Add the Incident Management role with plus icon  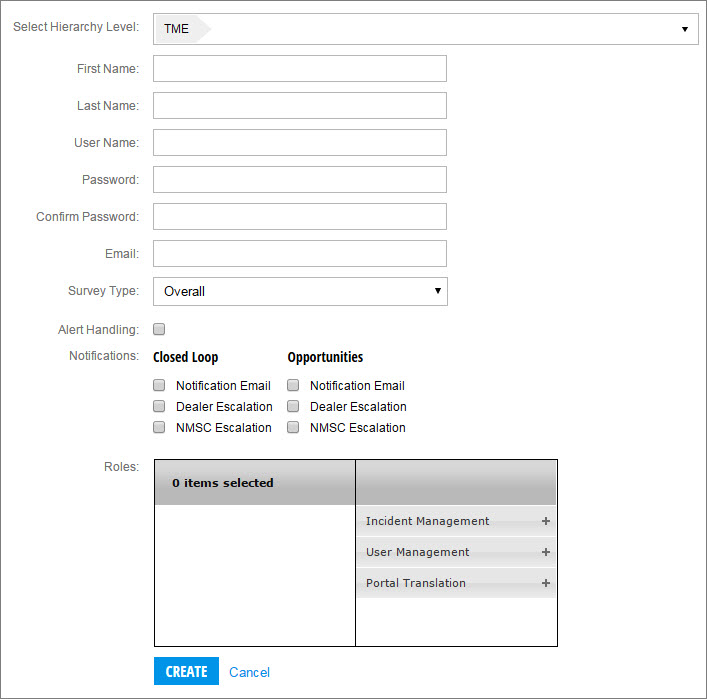pos(546,521)
